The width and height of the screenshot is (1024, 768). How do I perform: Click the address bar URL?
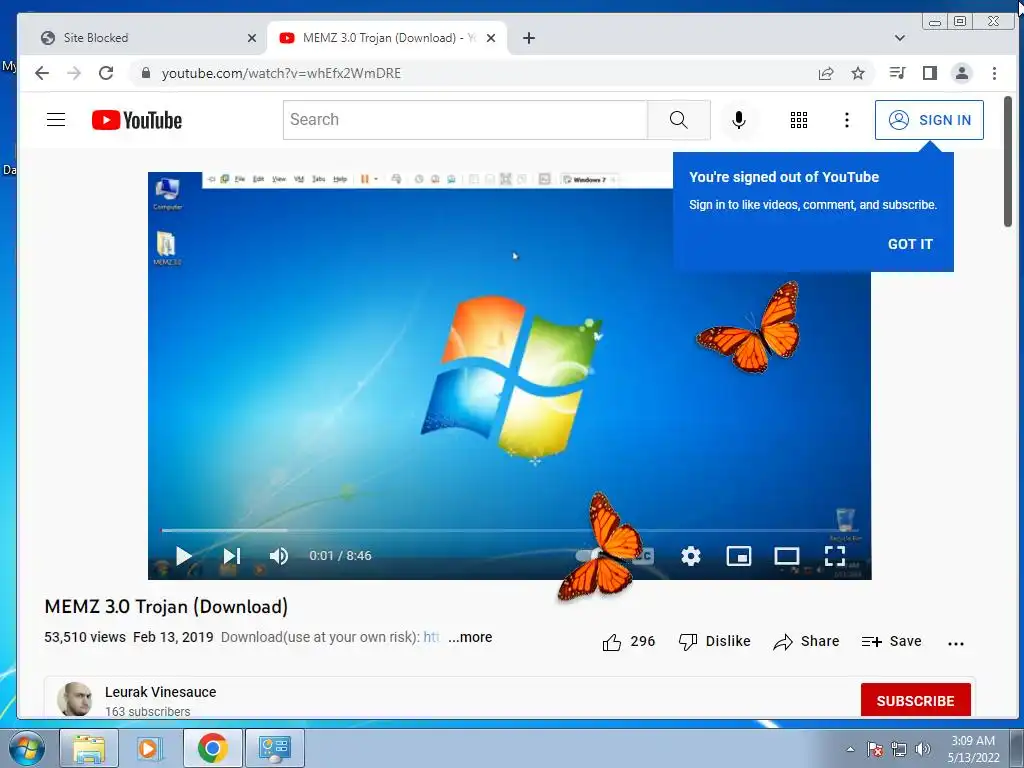[281, 73]
